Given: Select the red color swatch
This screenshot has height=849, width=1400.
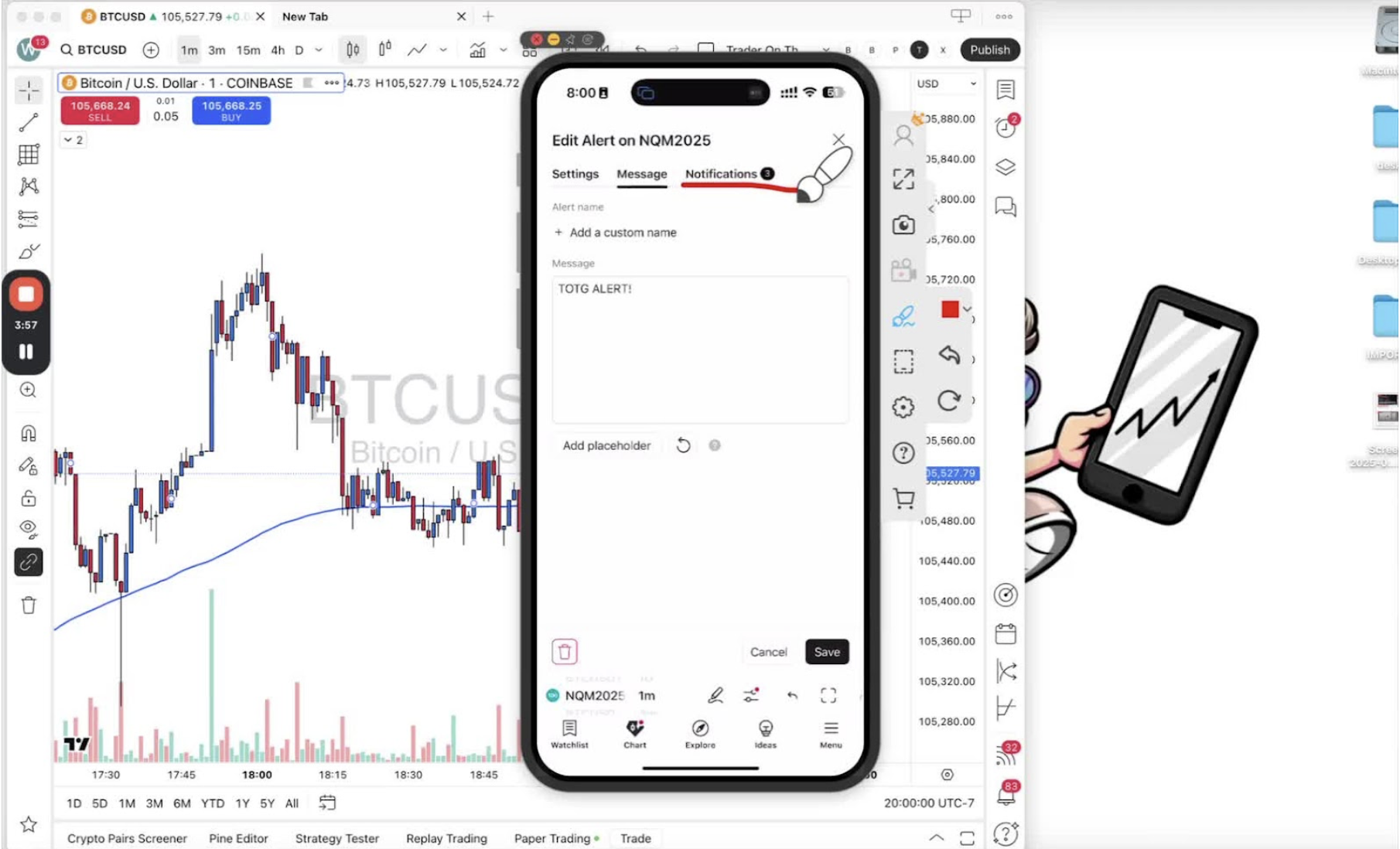Looking at the screenshot, I should coord(950,309).
